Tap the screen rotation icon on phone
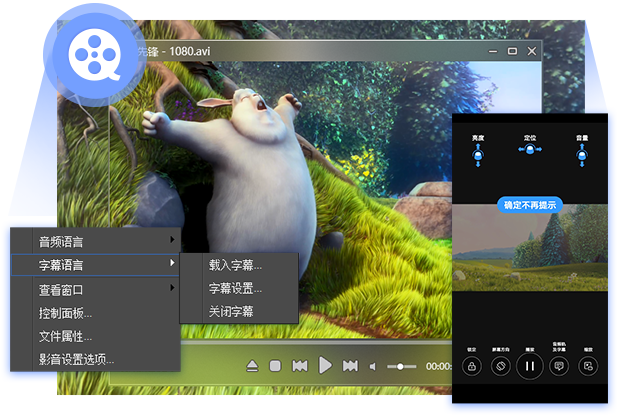 (501, 367)
